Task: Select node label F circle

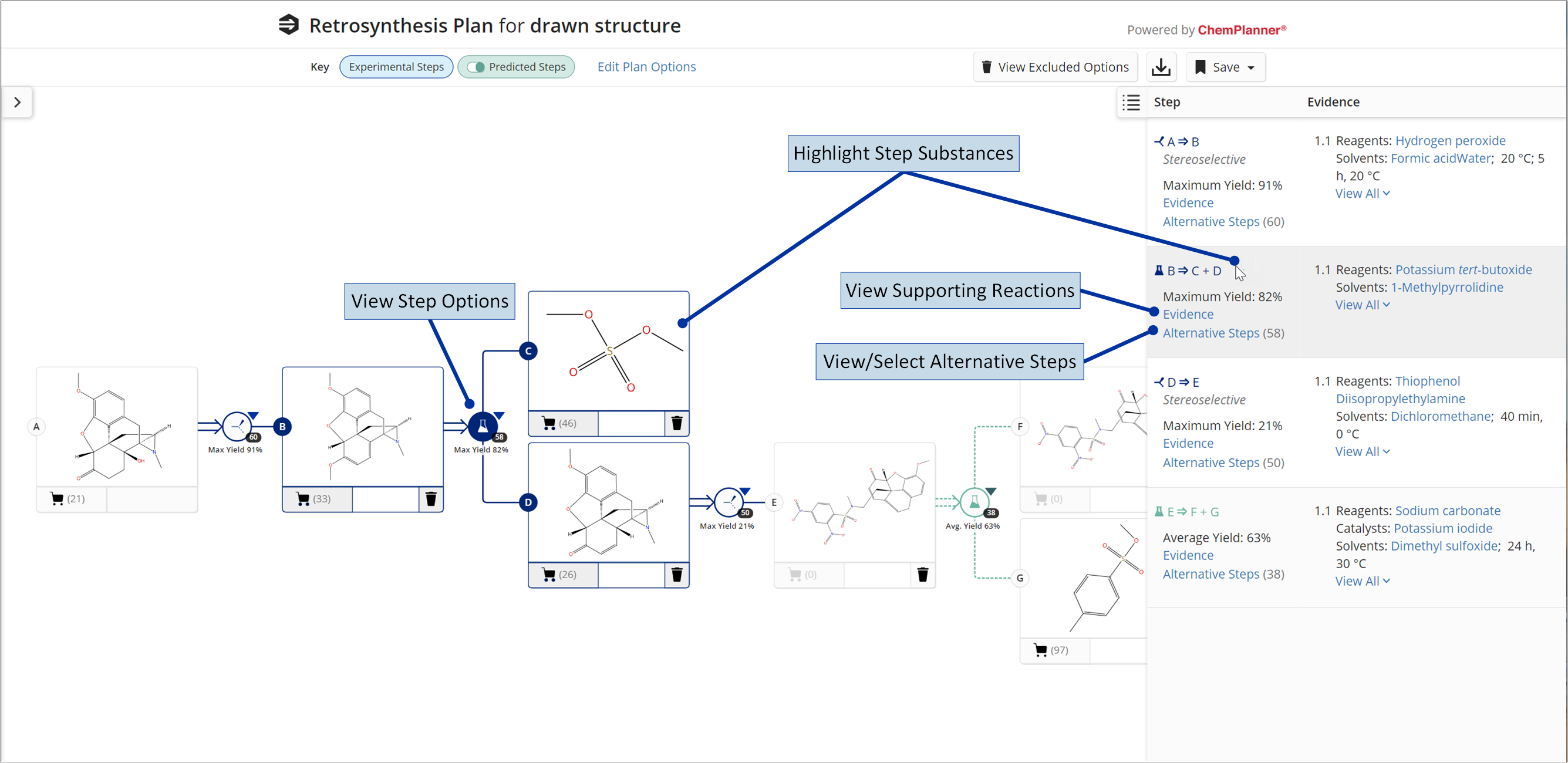Action: [1020, 427]
